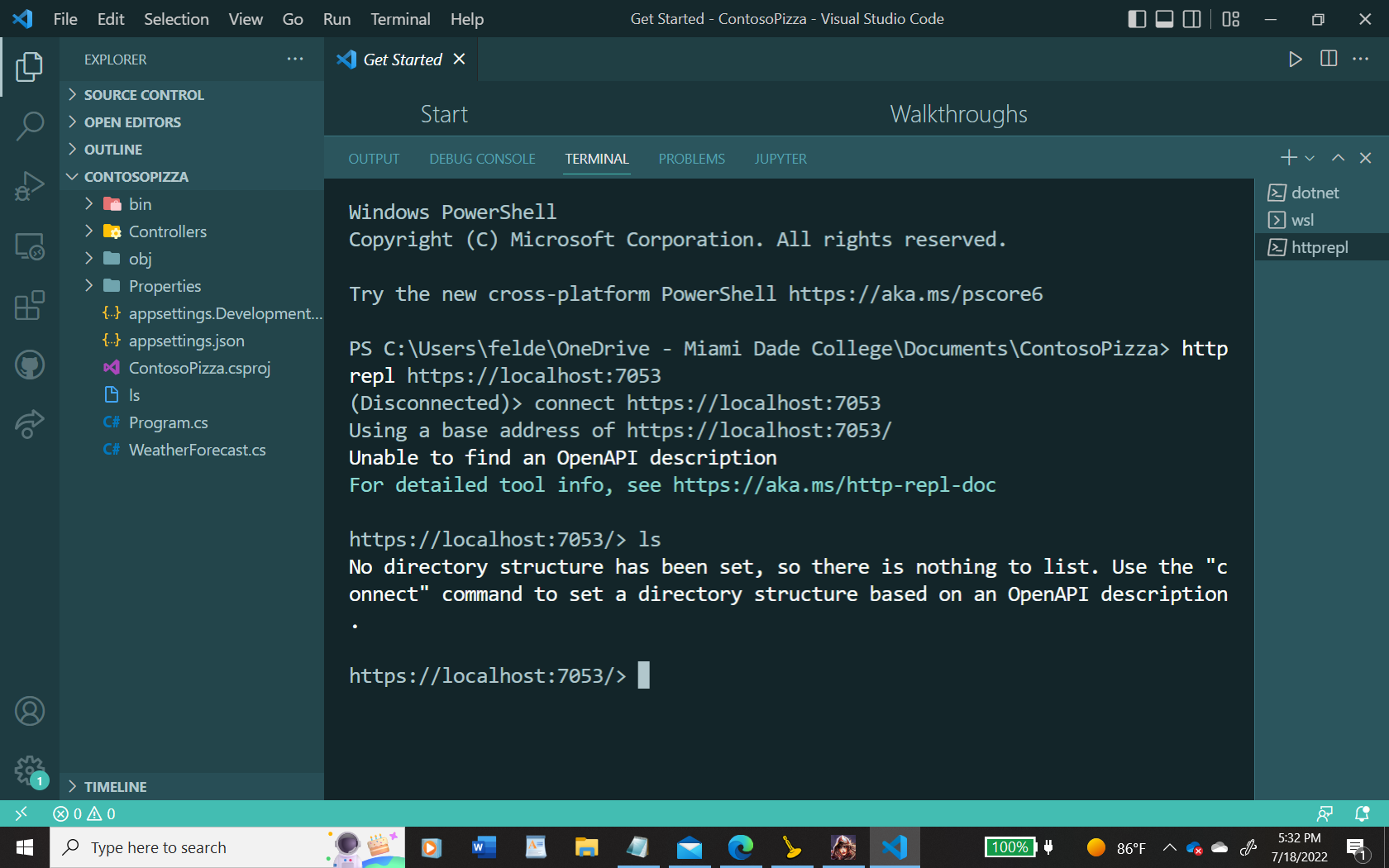Image resolution: width=1389 pixels, height=868 pixels.
Task: Open the Remote Explorer icon
Action: (x=30, y=246)
